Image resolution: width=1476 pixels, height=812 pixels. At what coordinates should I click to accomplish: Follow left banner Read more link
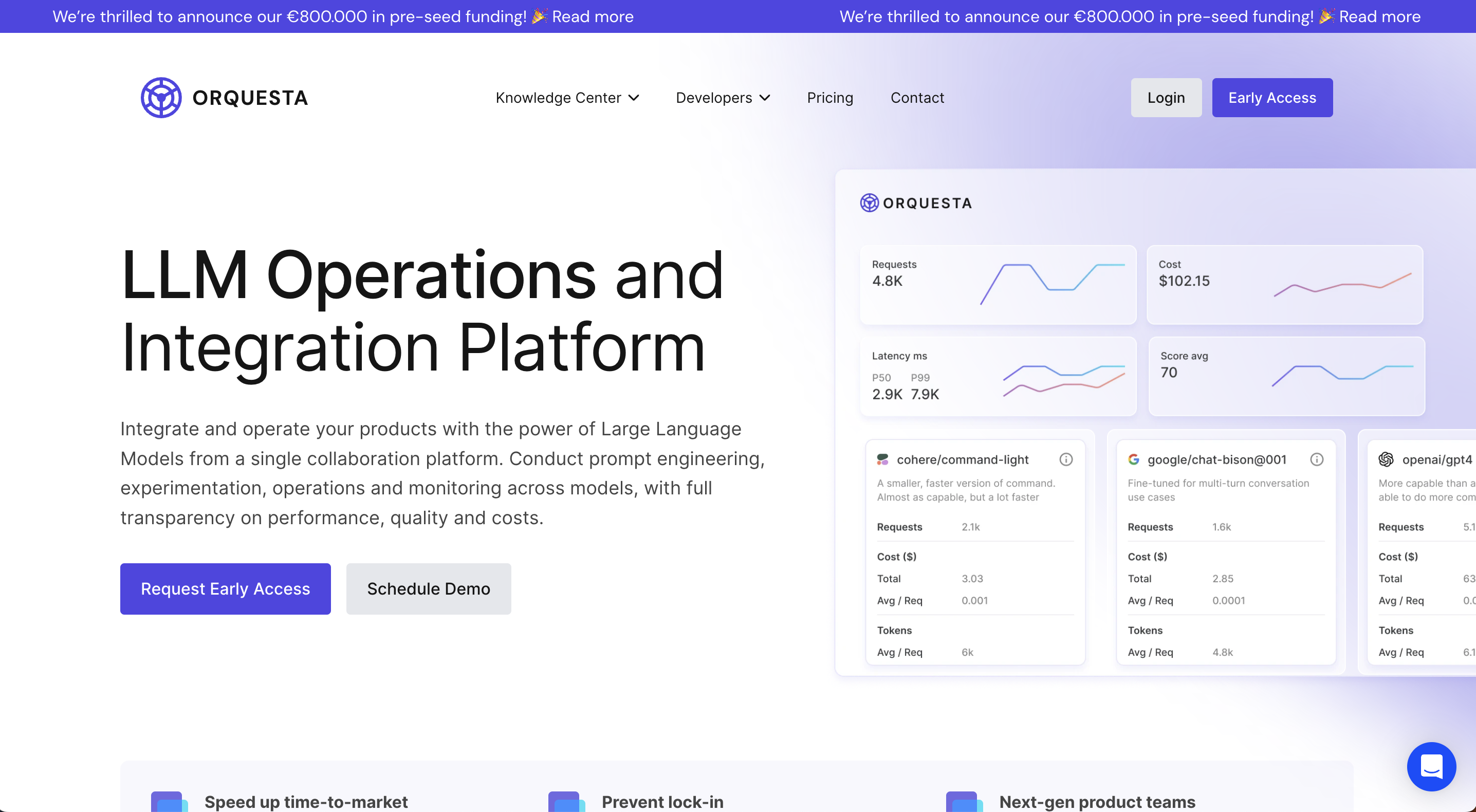tap(593, 16)
